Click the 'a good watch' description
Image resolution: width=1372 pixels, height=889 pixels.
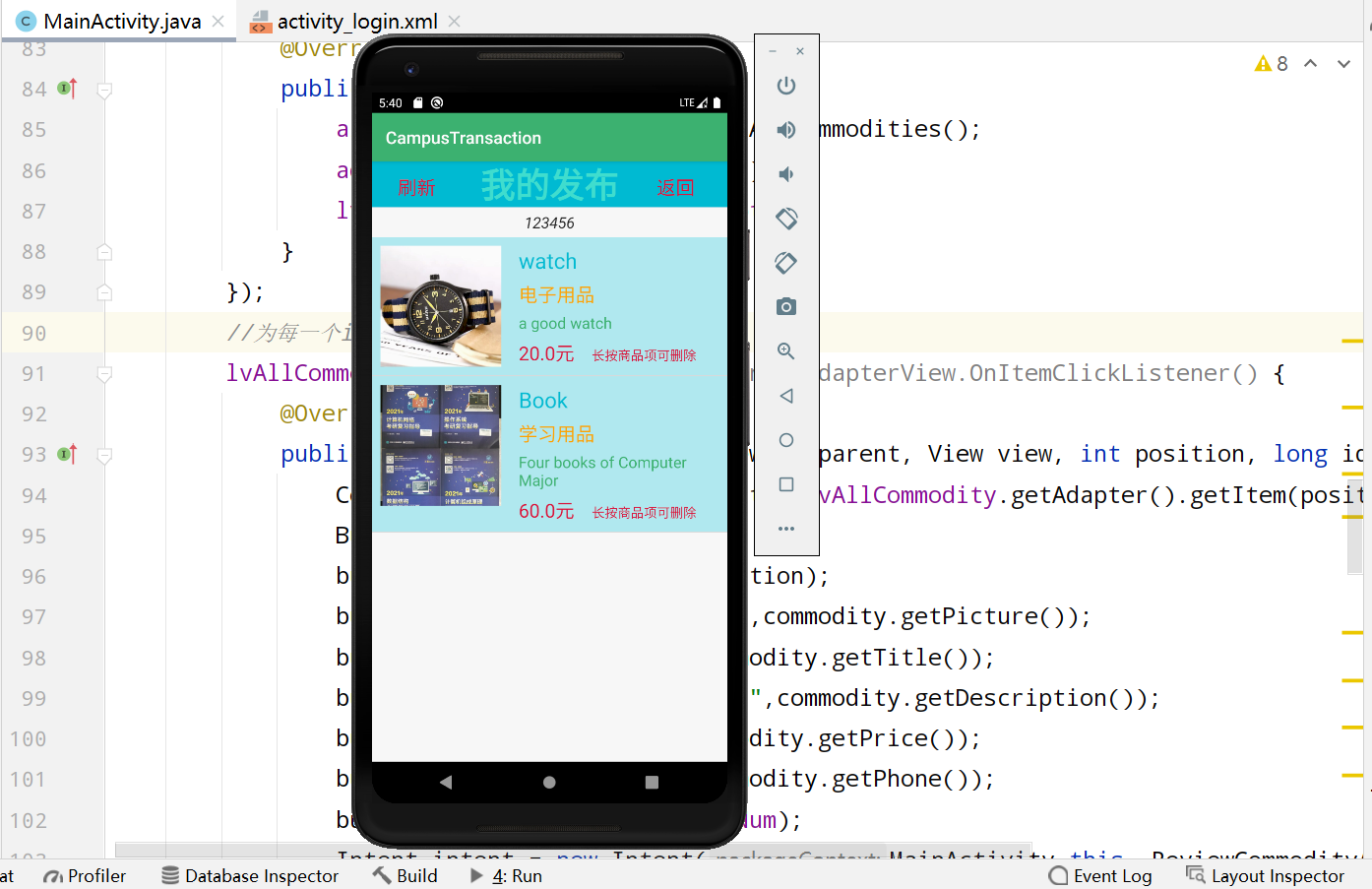click(x=565, y=324)
